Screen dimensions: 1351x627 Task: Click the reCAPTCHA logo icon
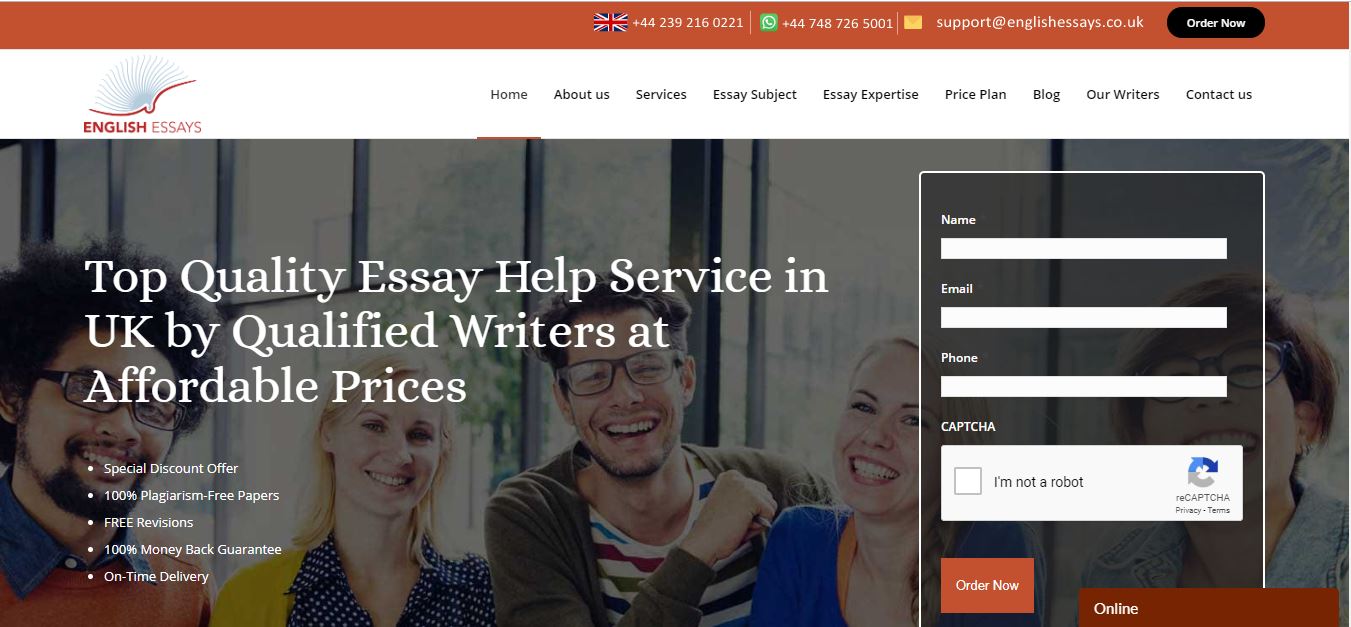click(1203, 473)
